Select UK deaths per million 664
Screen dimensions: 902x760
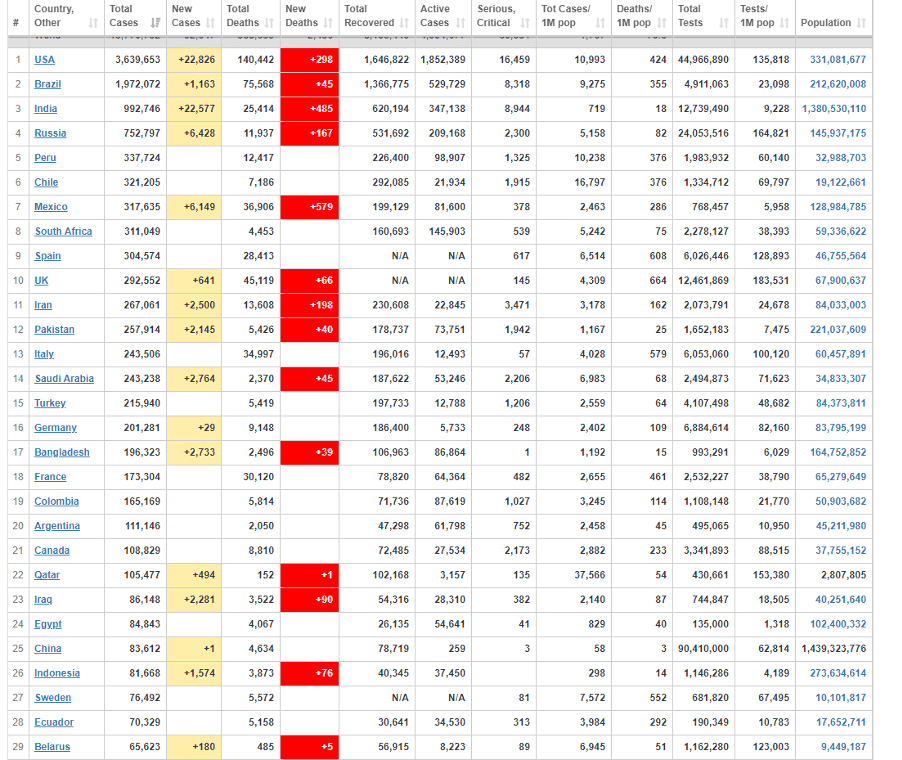[x=658, y=281]
